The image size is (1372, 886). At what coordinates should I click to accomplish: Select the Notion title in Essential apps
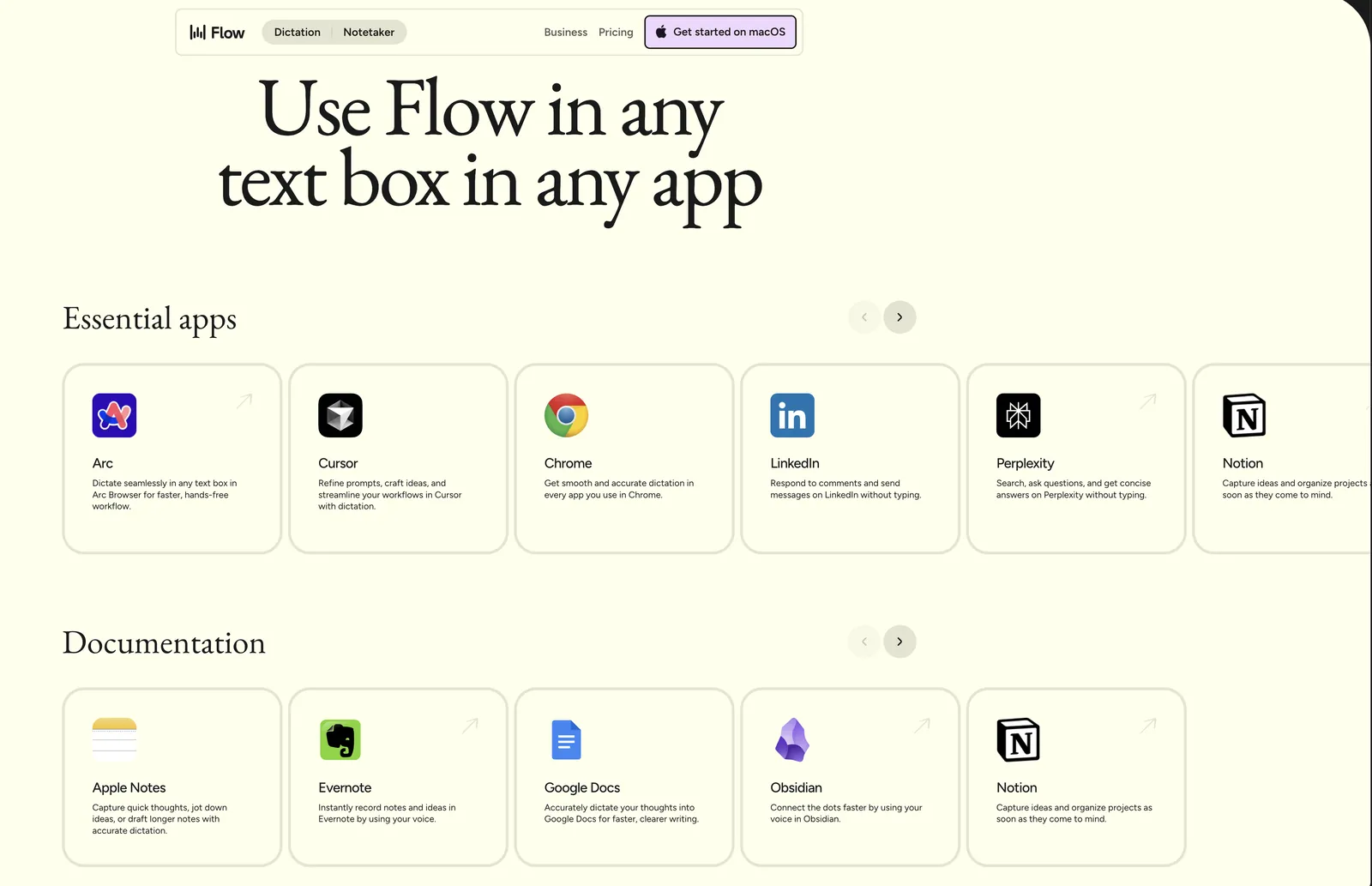pyautogui.click(x=1243, y=463)
